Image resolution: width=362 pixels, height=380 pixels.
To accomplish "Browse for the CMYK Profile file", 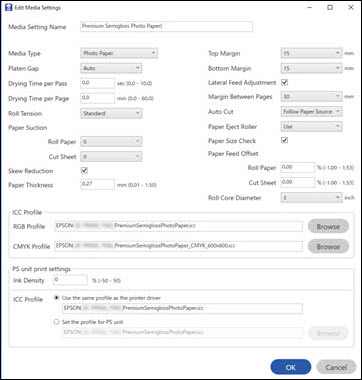I will coord(328,247).
